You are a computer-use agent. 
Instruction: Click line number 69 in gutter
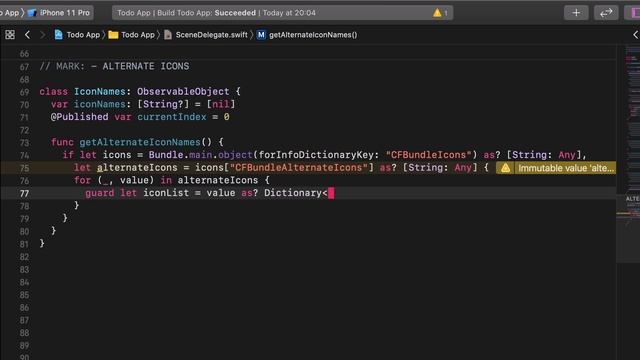point(24,92)
